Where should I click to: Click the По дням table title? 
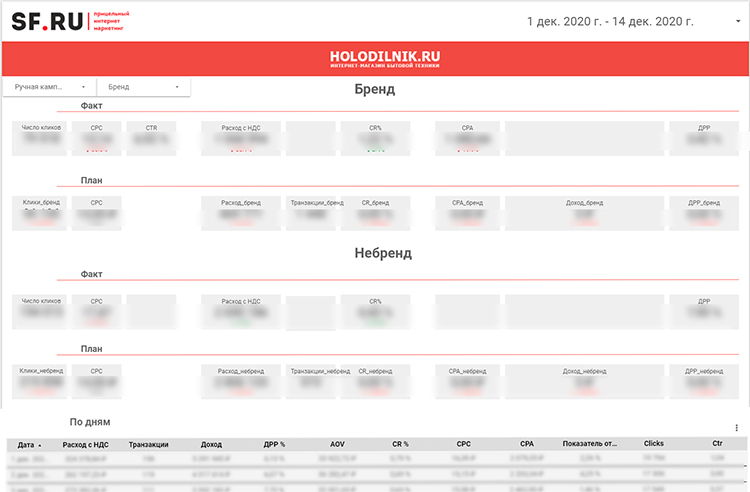(x=90, y=422)
